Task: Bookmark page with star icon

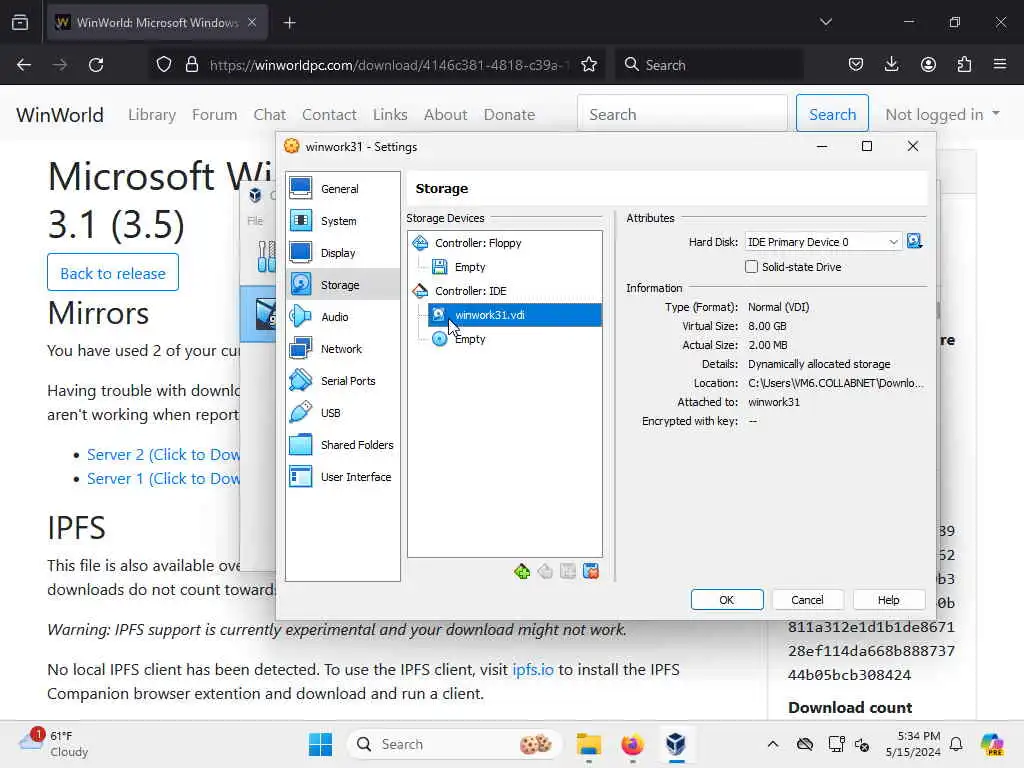Action: pyautogui.click(x=589, y=65)
